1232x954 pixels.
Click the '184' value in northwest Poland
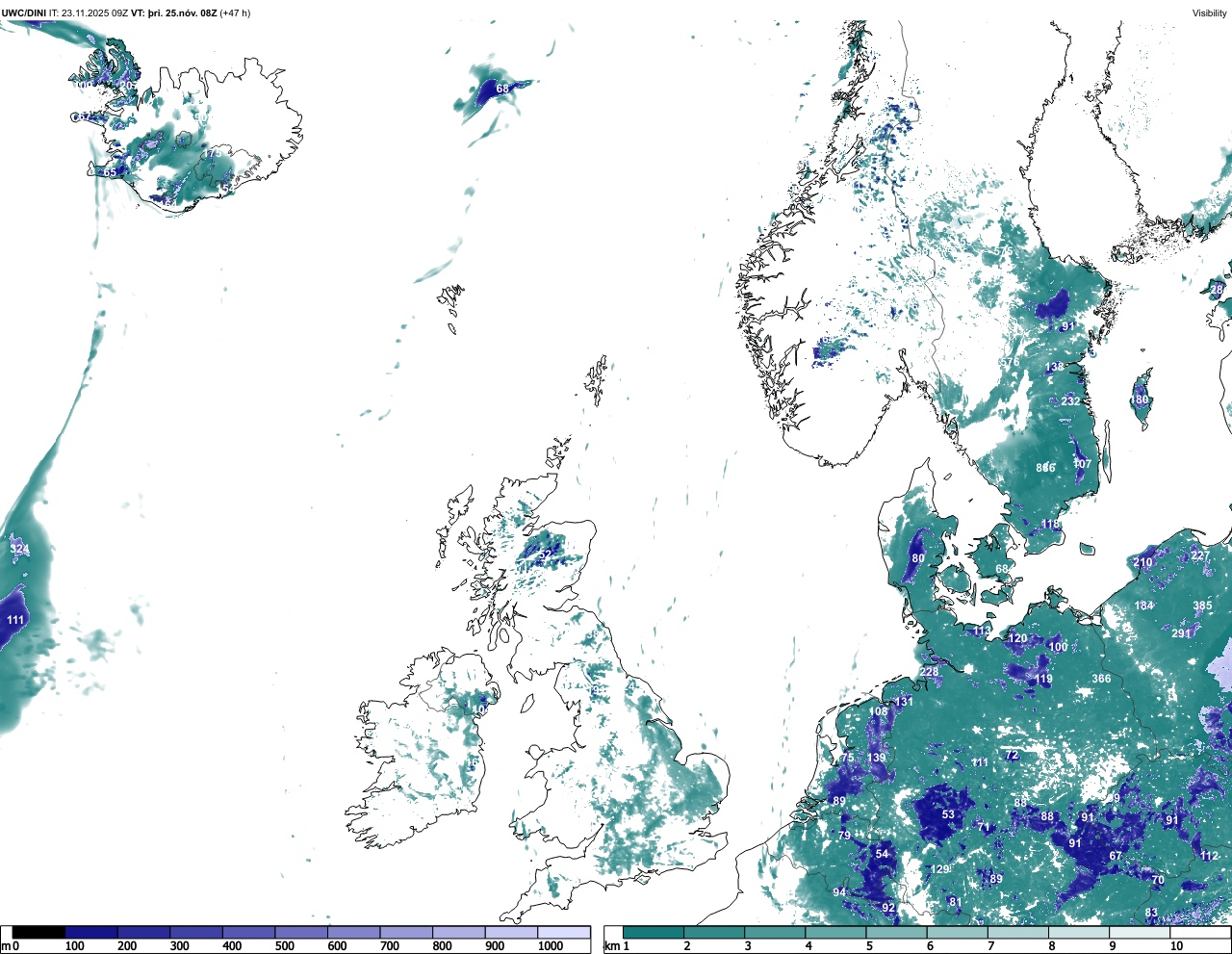click(1143, 606)
